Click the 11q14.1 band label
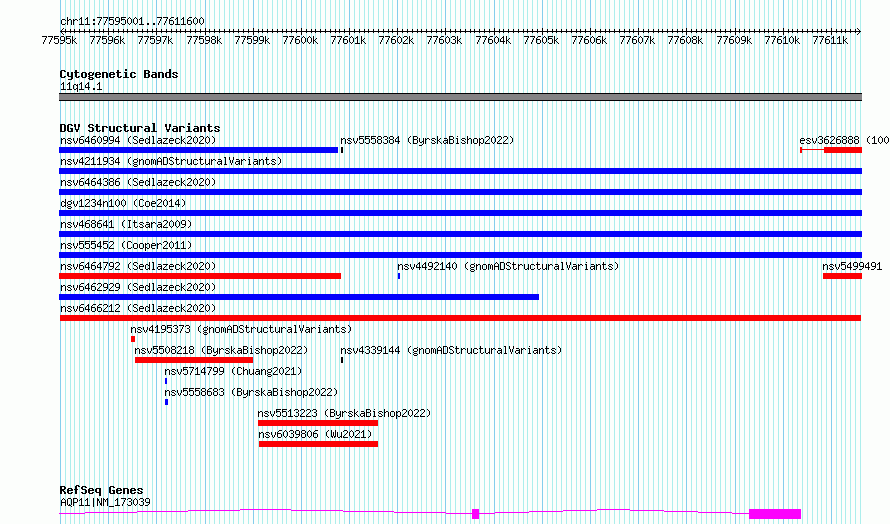This screenshot has width=890, height=524. (x=81, y=86)
